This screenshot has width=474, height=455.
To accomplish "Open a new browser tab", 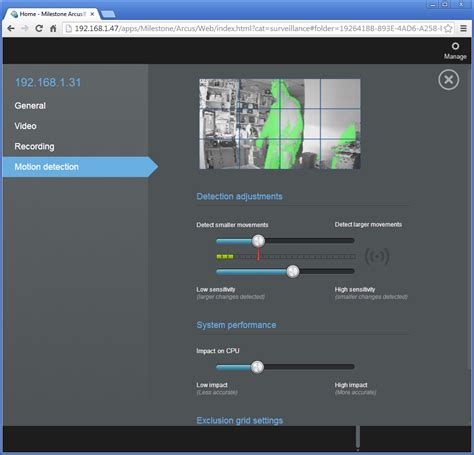I will click(108, 14).
